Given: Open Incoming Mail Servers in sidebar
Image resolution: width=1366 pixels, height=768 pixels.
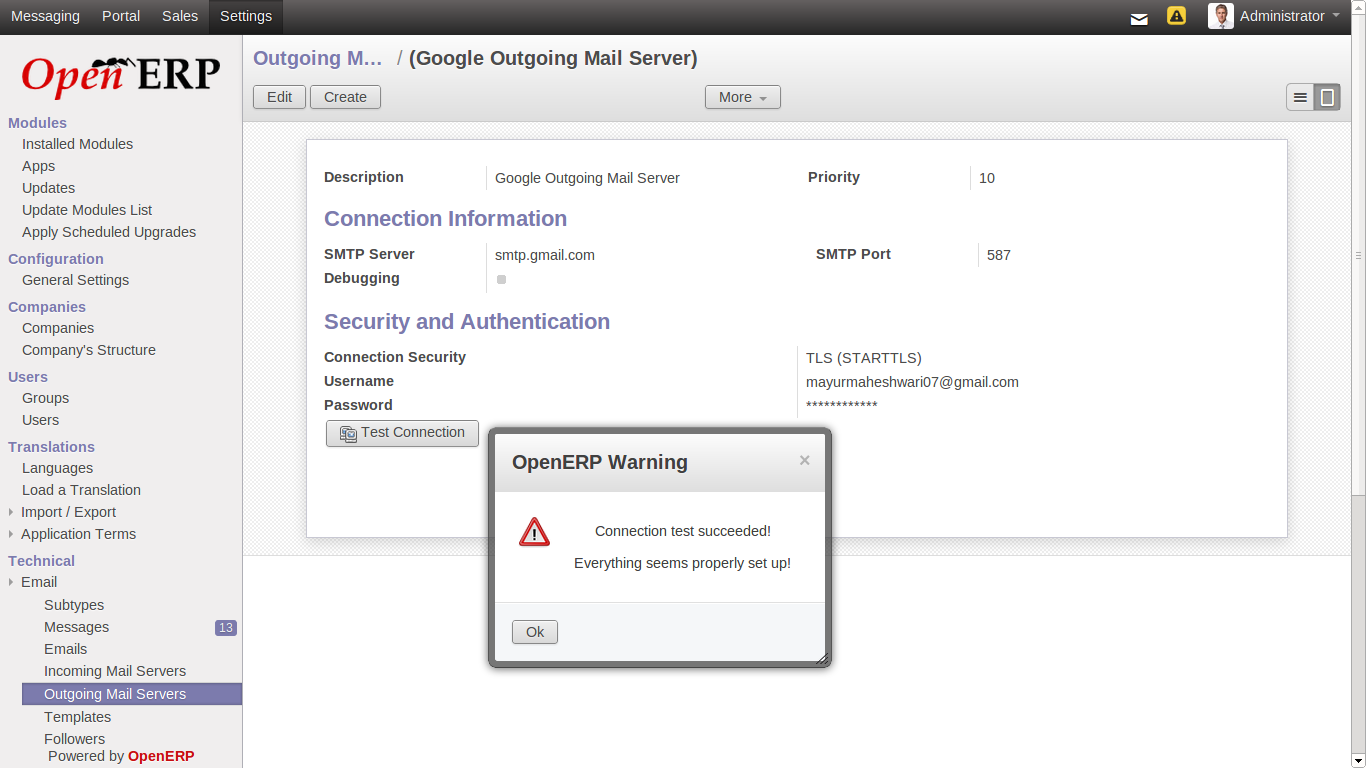Looking at the screenshot, I should point(115,671).
